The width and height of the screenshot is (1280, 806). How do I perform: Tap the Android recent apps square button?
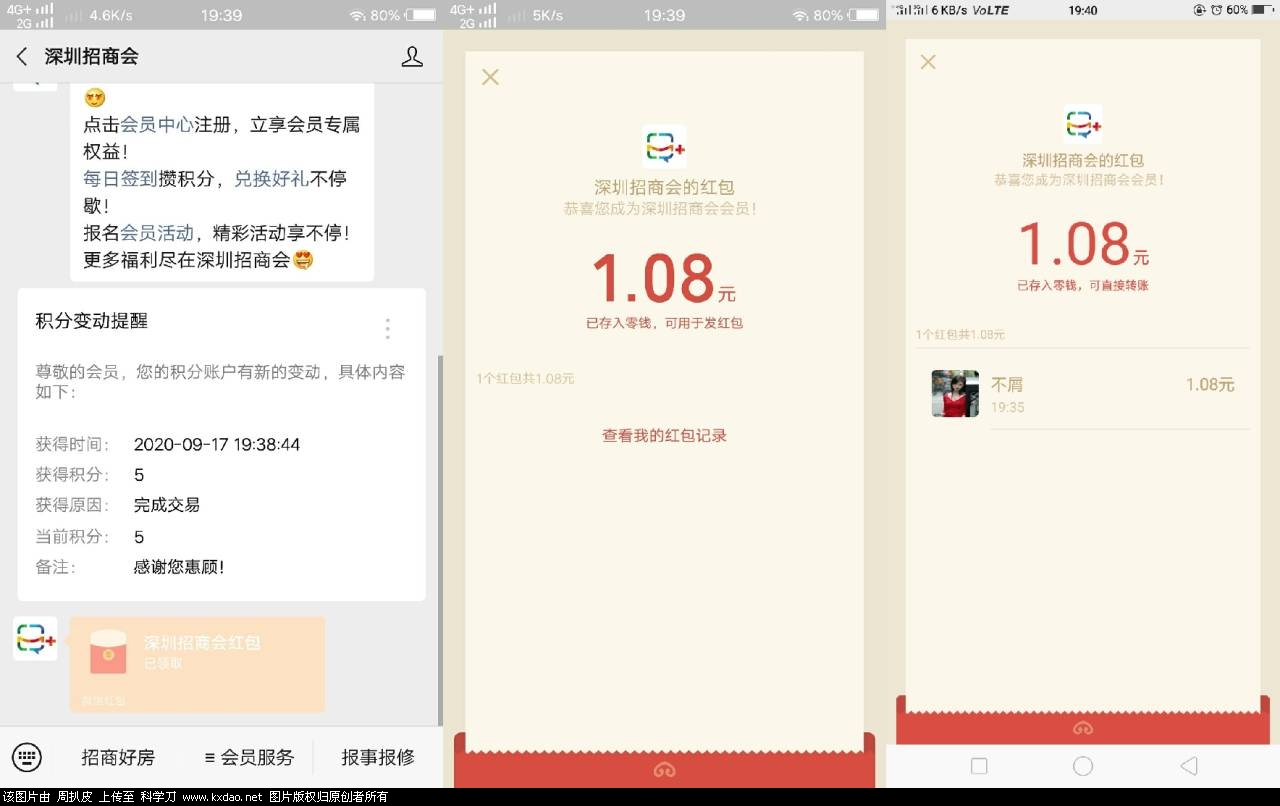(x=979, y=766)
